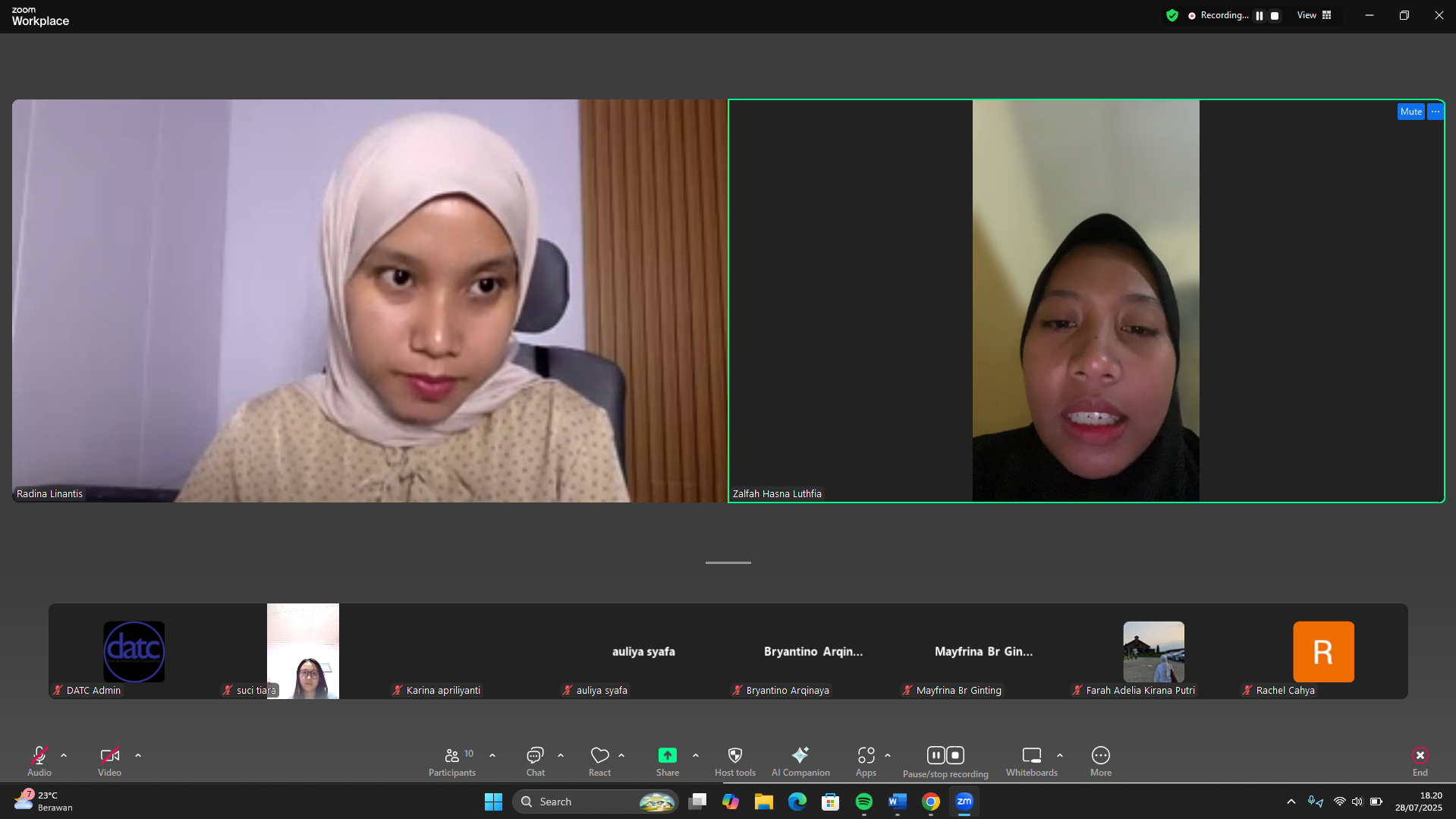The height and width of the screenshot is (819, 1456).
Task: Unmute the microphone with Audio button
Action: tap(39, 761)
